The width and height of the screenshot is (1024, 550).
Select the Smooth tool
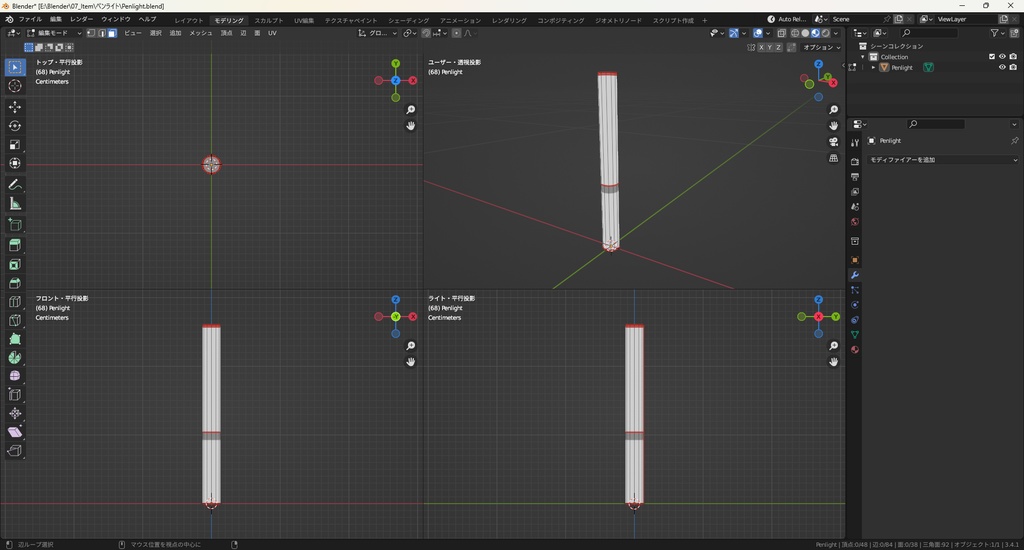coord(15,376)
